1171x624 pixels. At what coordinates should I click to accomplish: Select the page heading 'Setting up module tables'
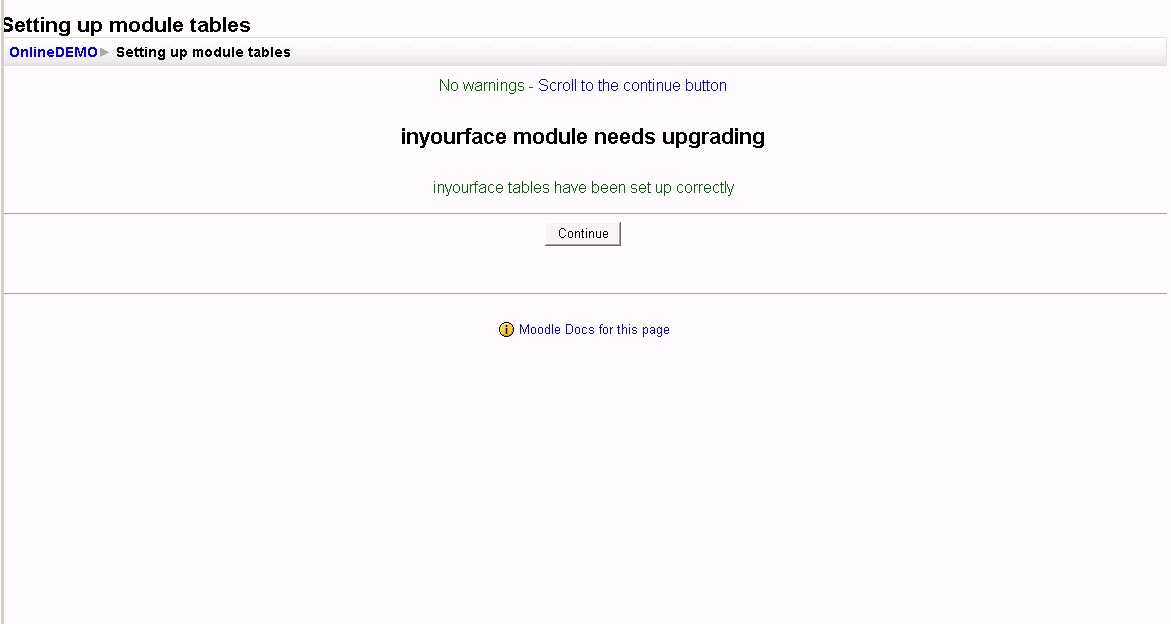click(125, 24)
